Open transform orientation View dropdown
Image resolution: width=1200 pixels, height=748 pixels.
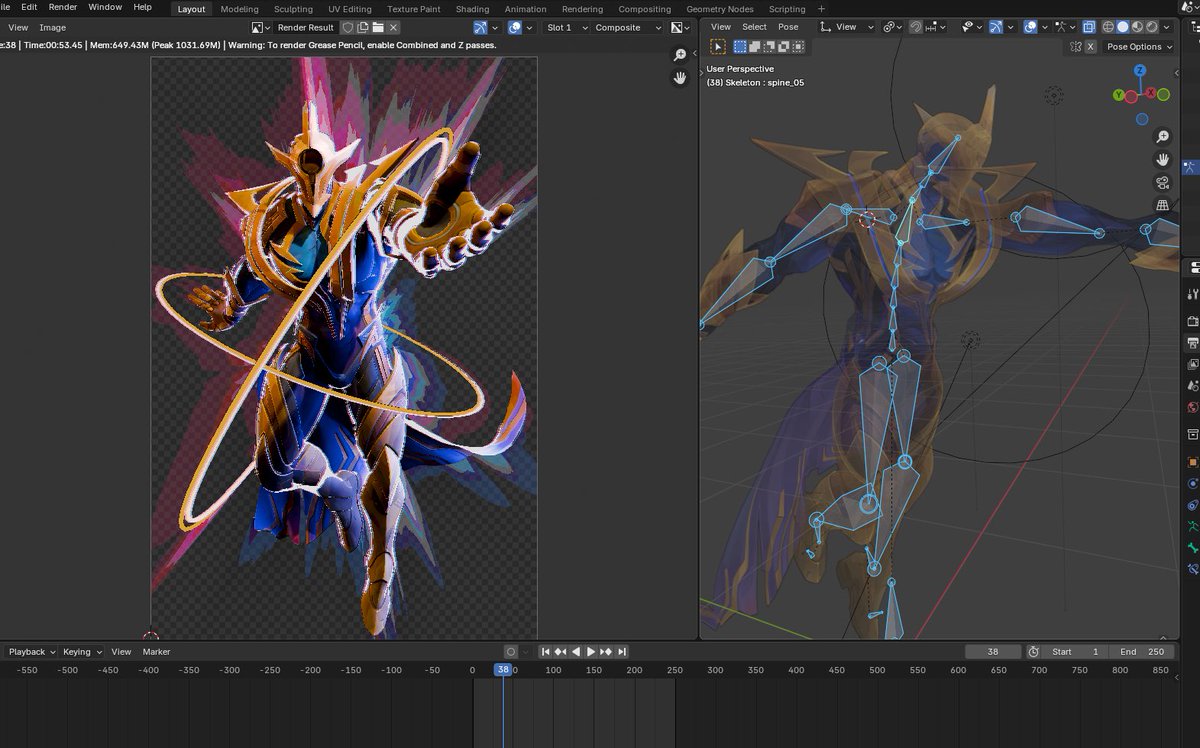coord(846,27)
